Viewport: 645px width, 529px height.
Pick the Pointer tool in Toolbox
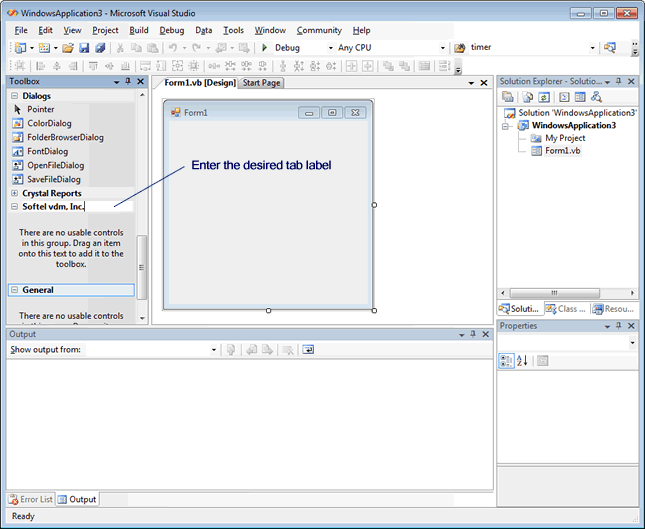[x=40, y=109]
